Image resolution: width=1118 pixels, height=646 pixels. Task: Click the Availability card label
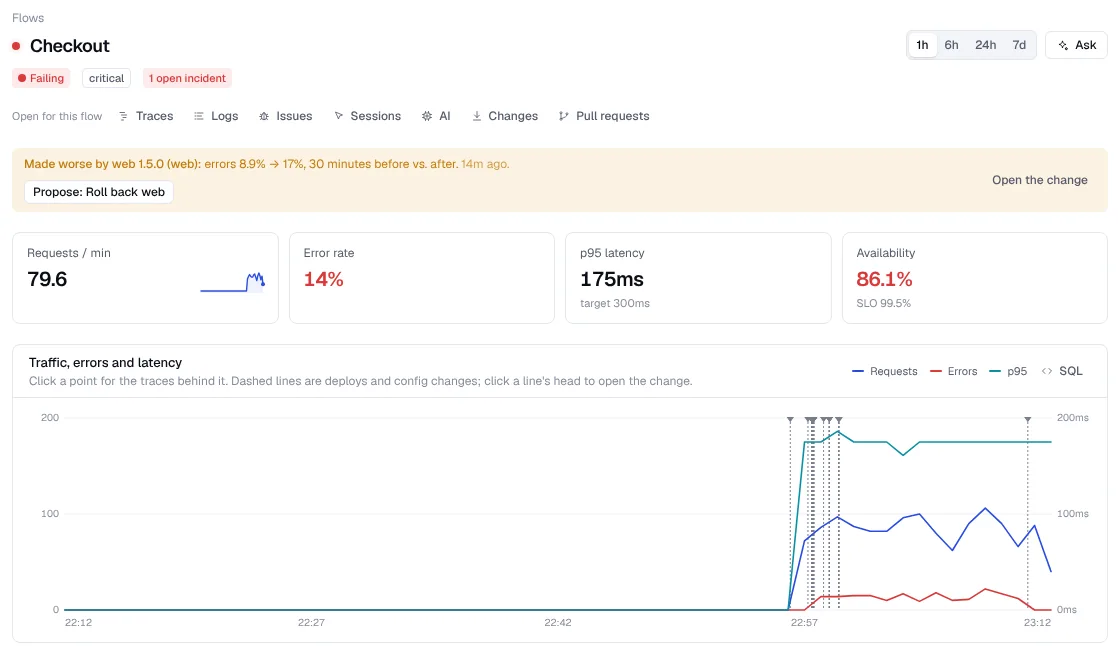coord(886,253)
